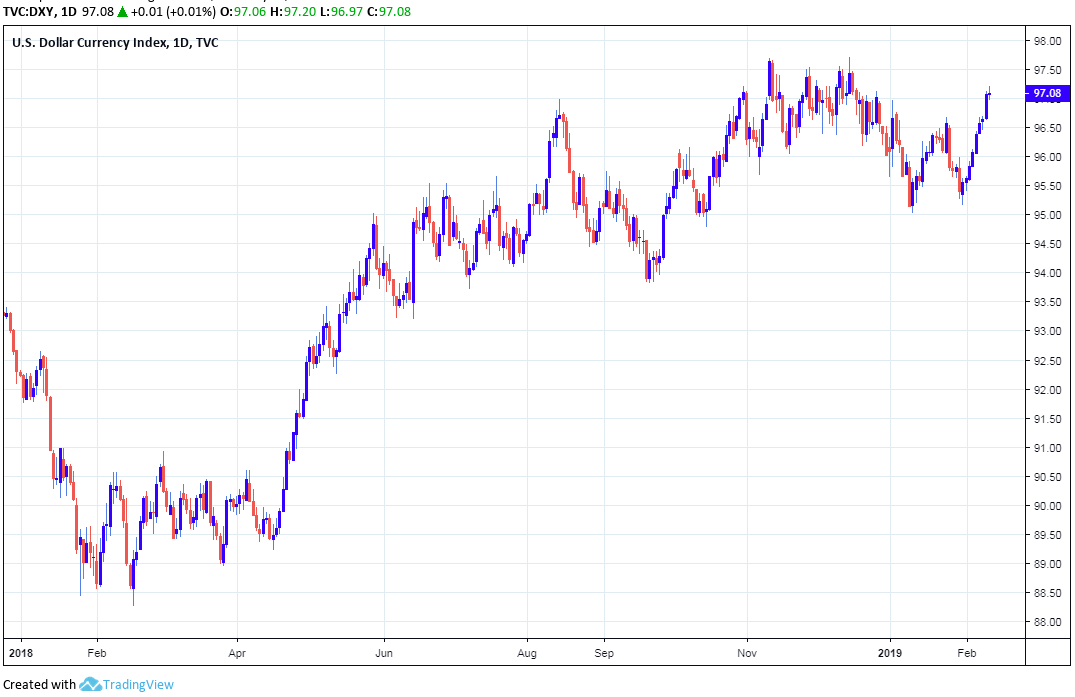Open the TradingView link in footer
The height and width of the screenshot is (697, 1075).
138,685
